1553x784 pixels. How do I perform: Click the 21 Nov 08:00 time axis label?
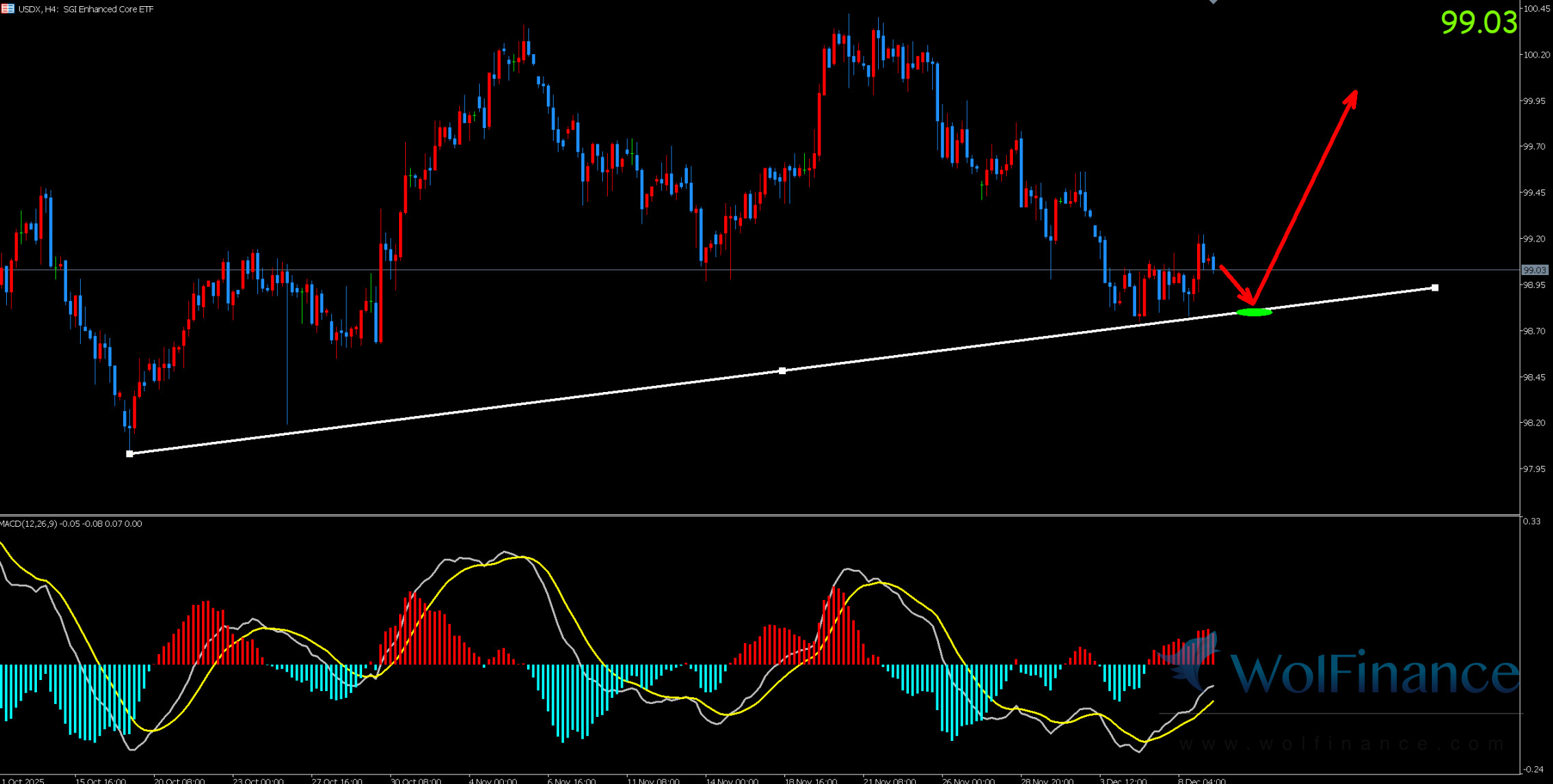point(888,780)
